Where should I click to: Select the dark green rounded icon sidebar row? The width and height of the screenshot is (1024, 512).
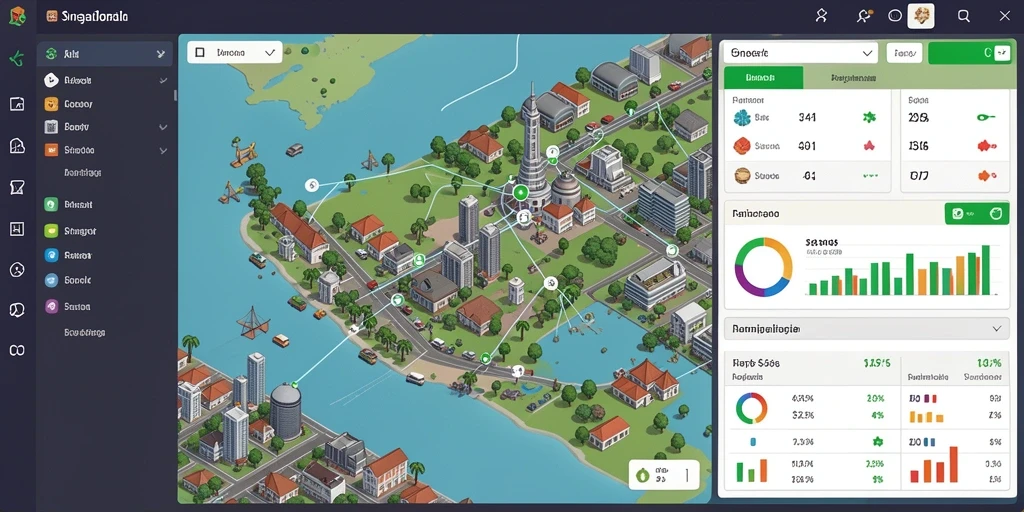click(106, 204)
